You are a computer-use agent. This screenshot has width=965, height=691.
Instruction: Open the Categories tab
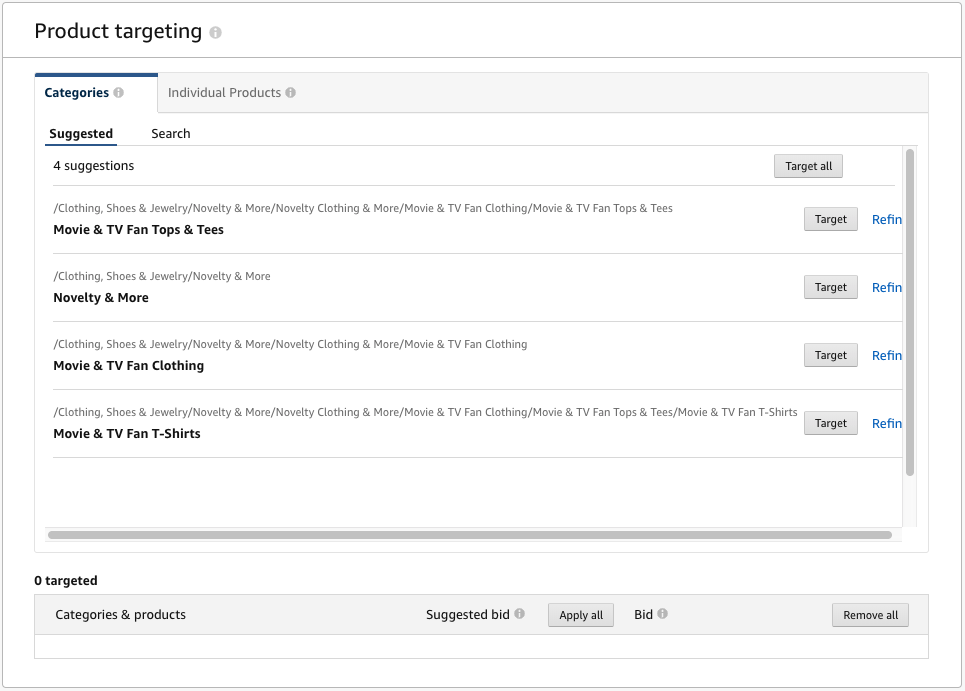coord(77,93)
